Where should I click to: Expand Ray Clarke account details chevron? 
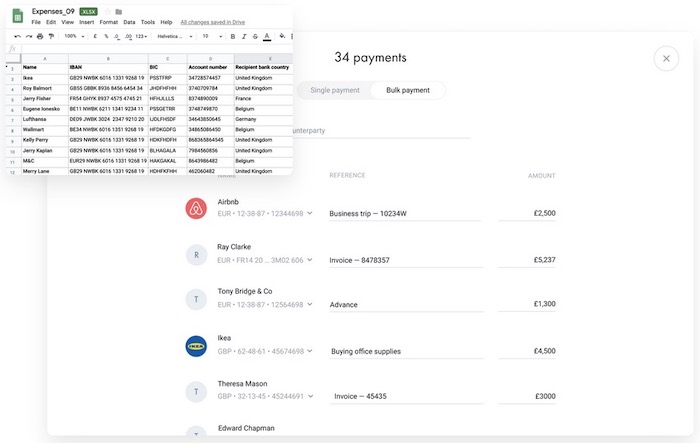(x=310, y=260)
